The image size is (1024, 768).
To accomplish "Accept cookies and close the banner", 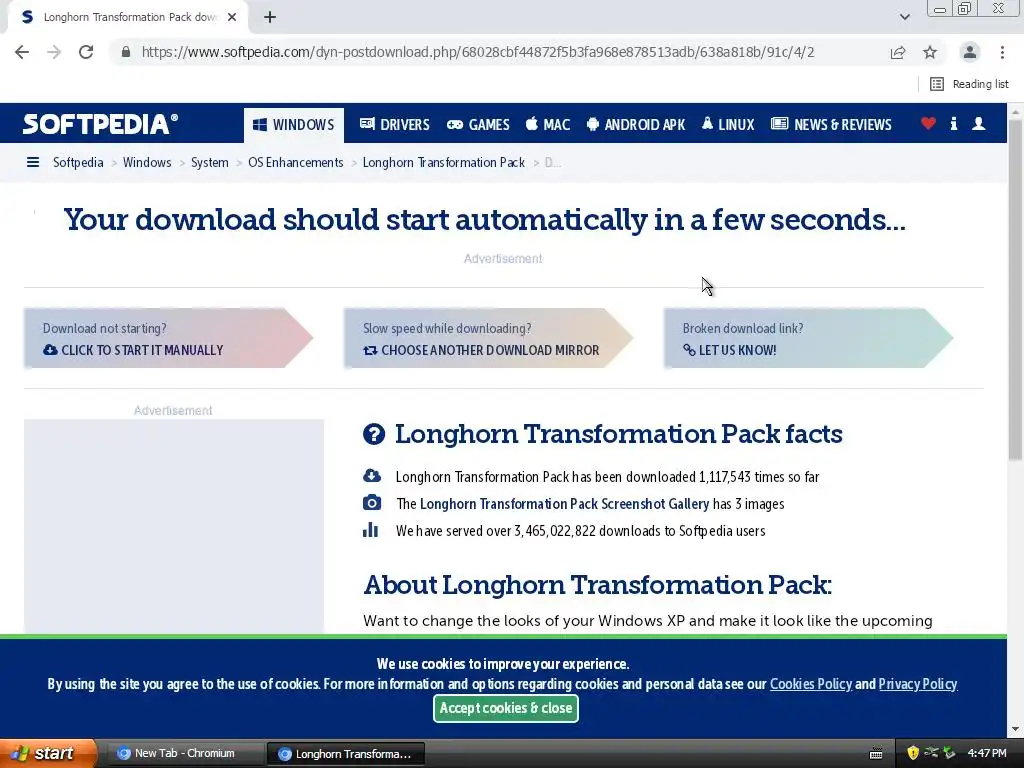I will (505, 708).
